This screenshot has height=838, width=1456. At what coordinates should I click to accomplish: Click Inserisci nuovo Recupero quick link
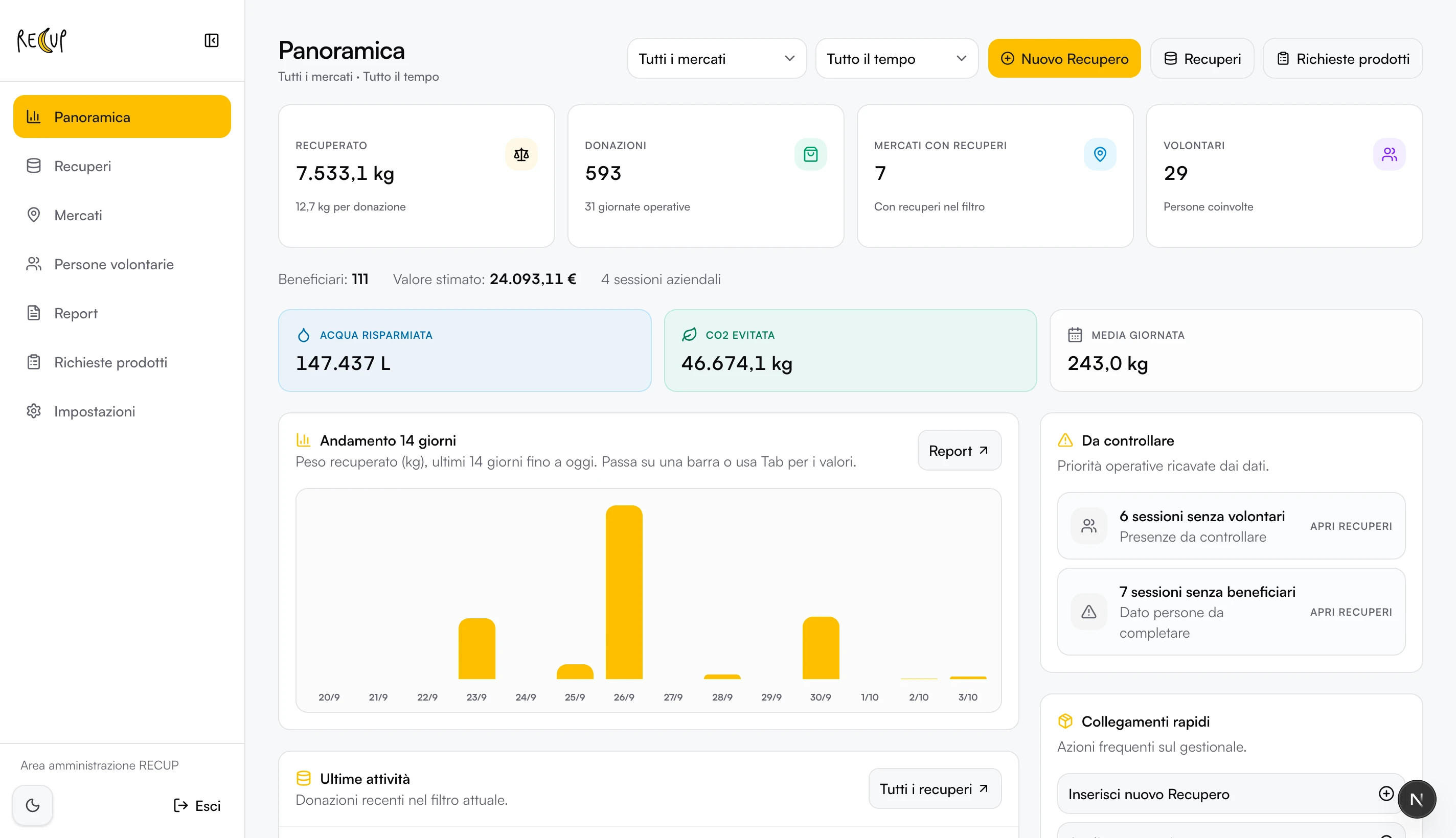coord(1231,794)
